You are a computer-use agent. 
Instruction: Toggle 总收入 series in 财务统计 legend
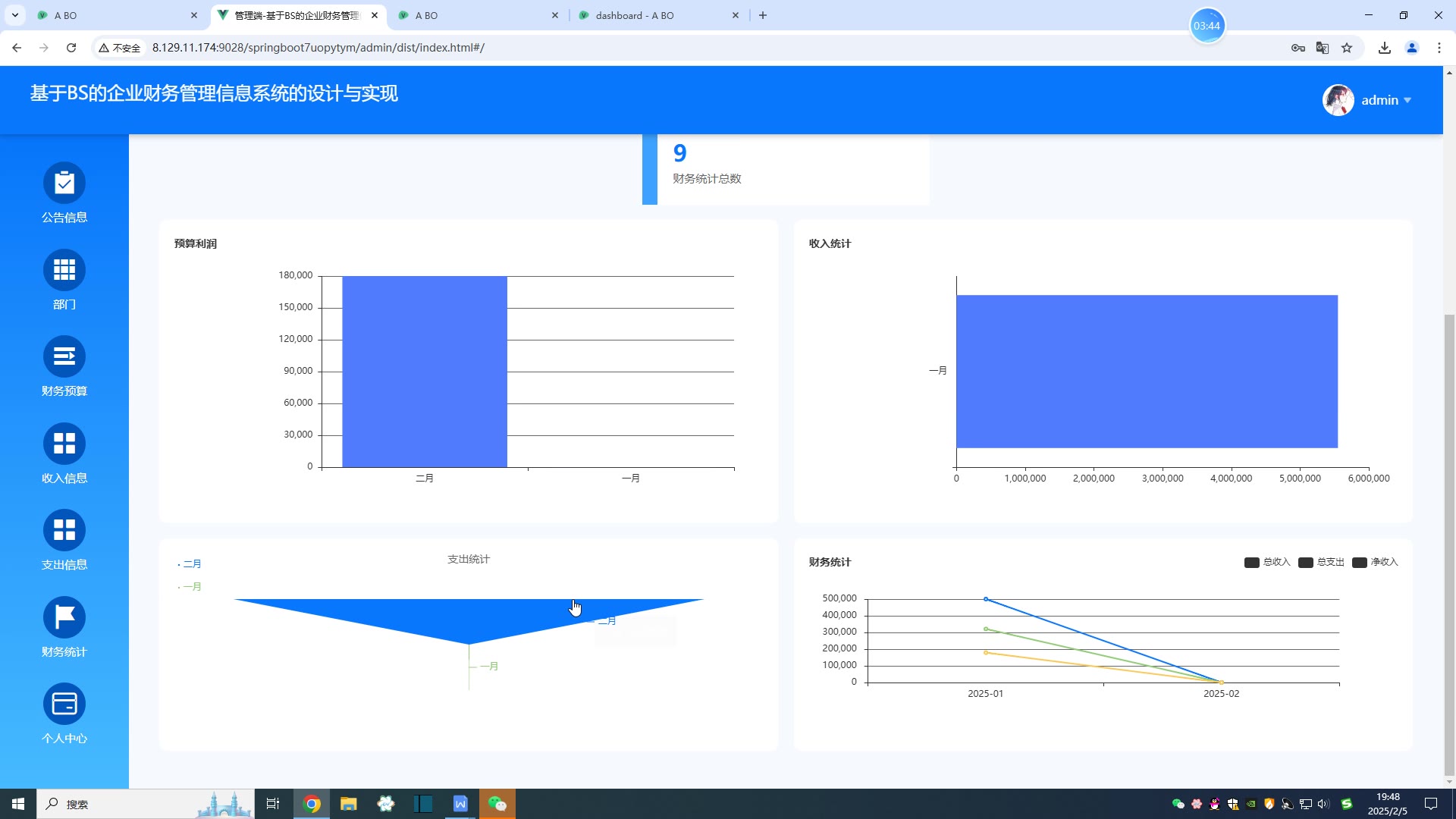pyautogui.click(x=1266, y=562)
